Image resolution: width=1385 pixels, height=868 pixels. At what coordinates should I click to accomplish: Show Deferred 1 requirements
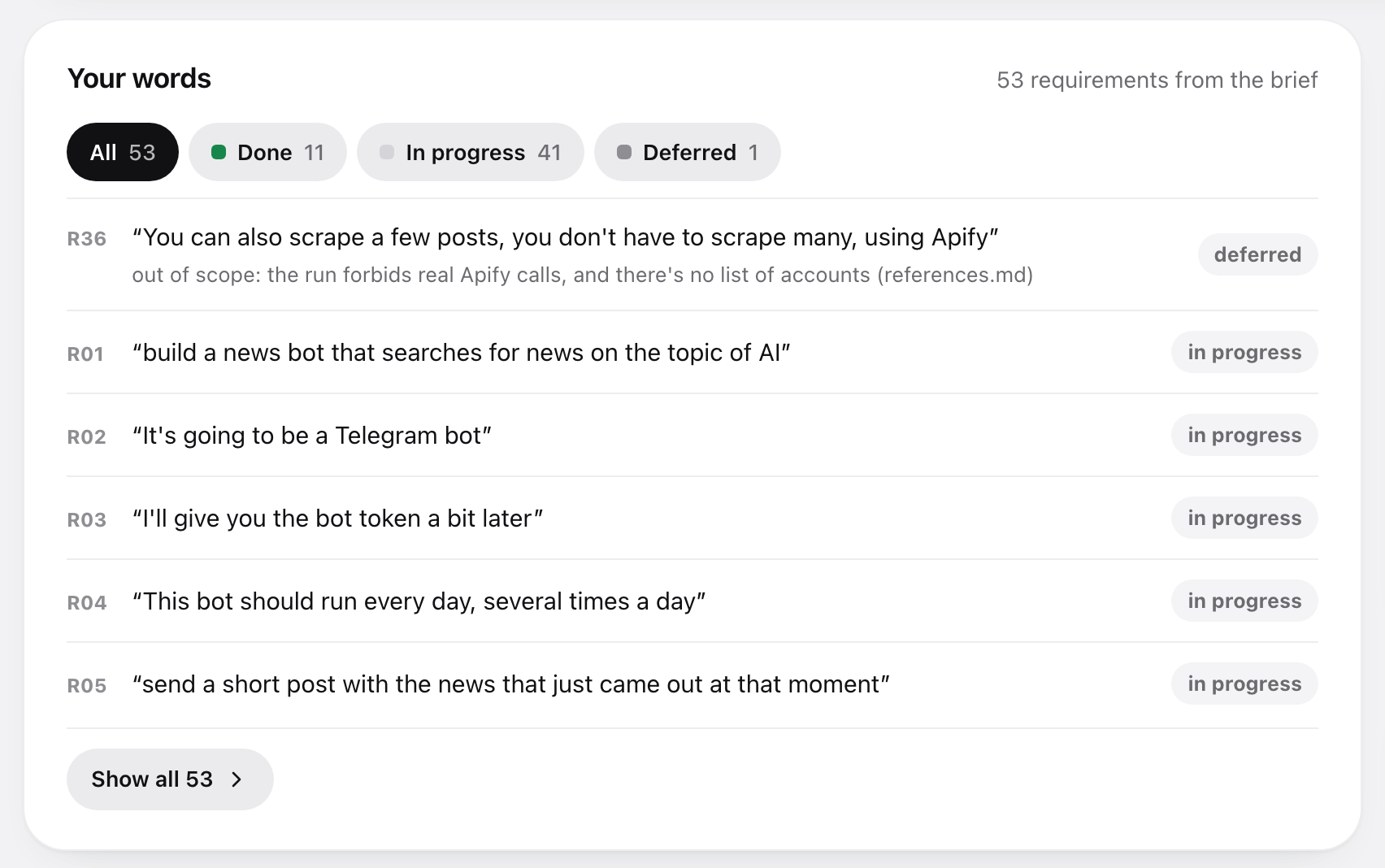[688, 152]
